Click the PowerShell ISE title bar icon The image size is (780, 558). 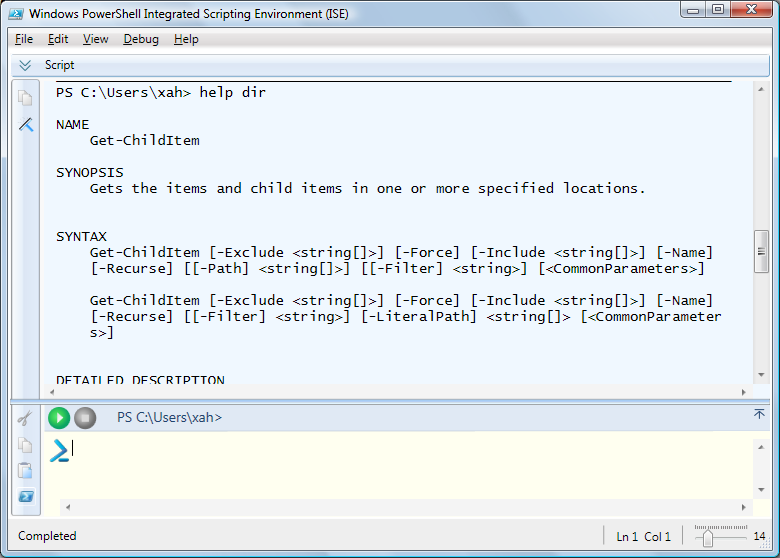15,13
